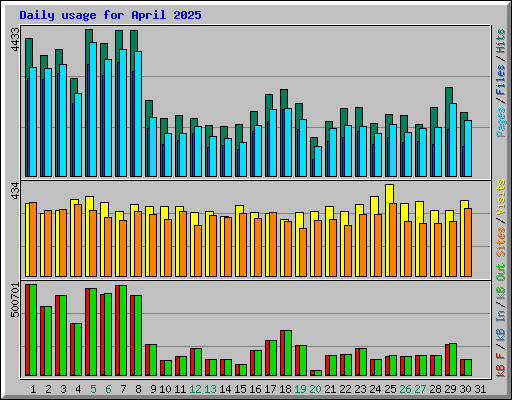Image resolution: width=512 pixels, height=400 pixels.
Task: Select the cyan Pages bar for day 20
Action: tap(318, 161)
